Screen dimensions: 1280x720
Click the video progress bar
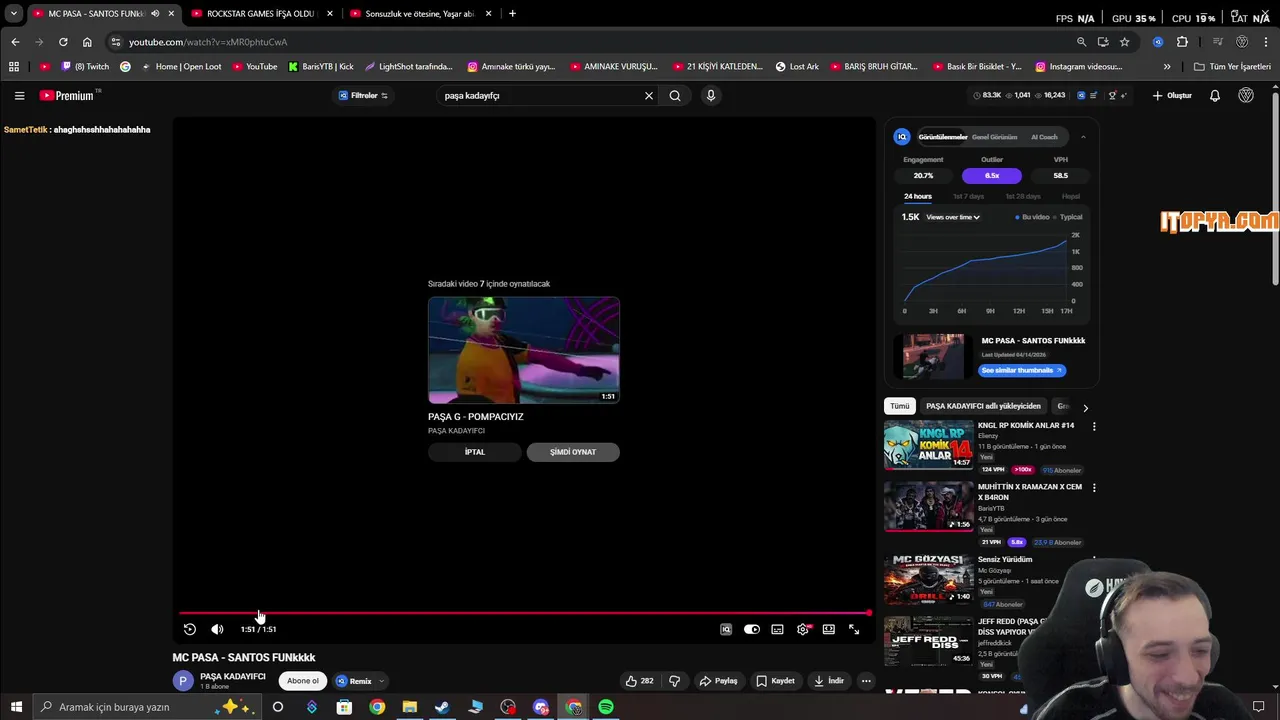coord(524,613)
